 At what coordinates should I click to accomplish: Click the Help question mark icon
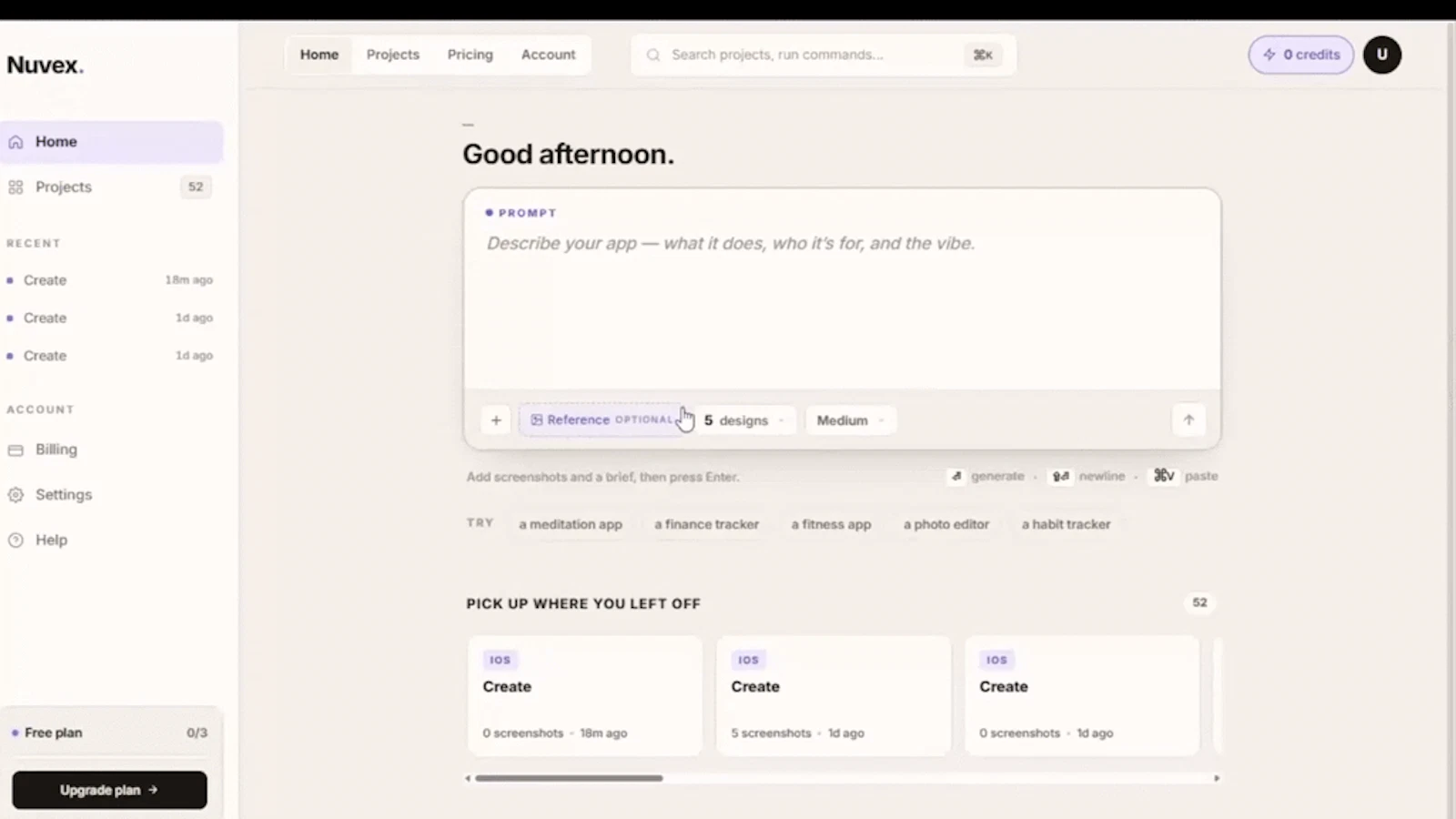[15, 540]
